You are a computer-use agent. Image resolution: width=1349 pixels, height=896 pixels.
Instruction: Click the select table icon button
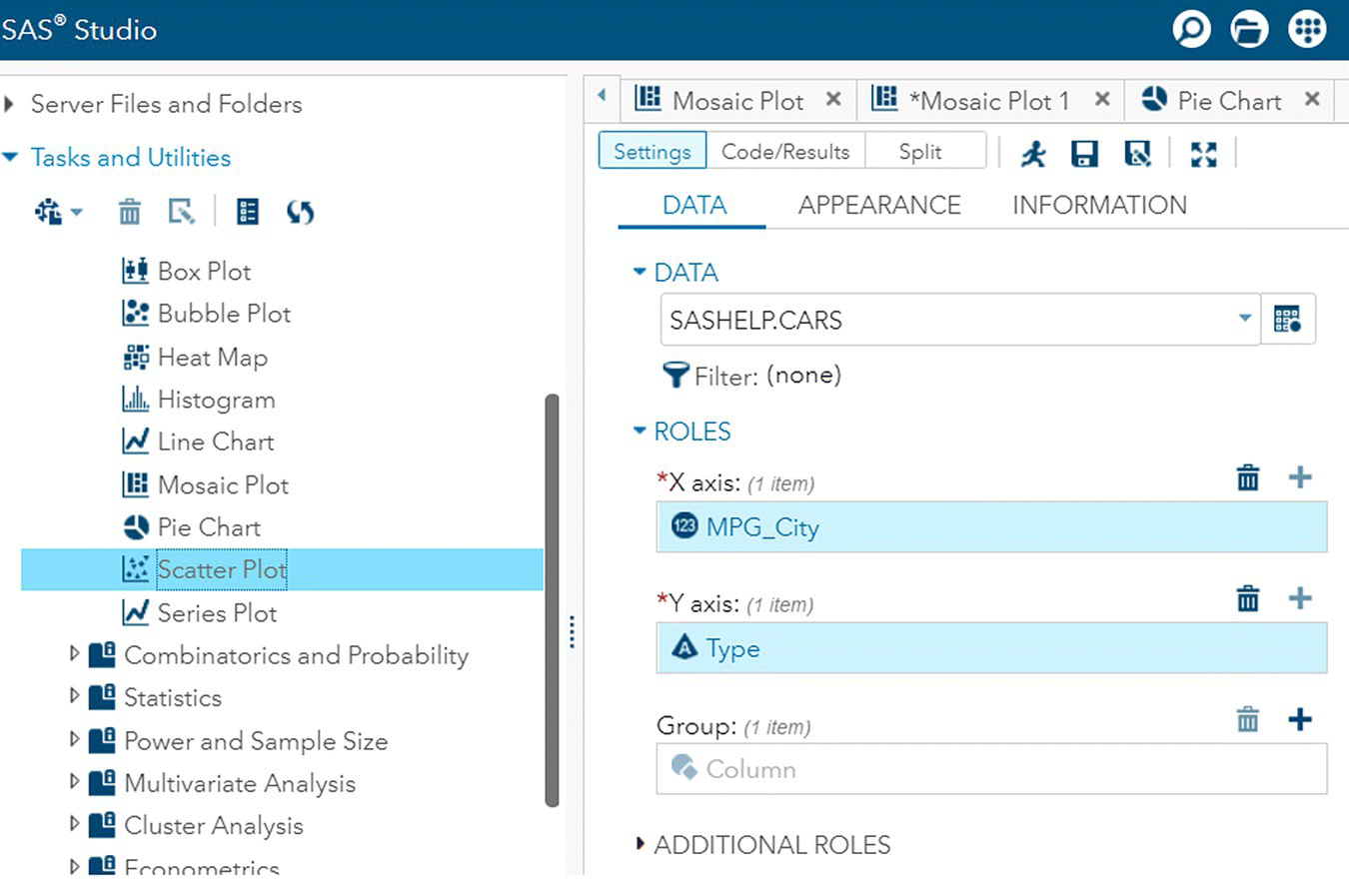(1288, 320)
